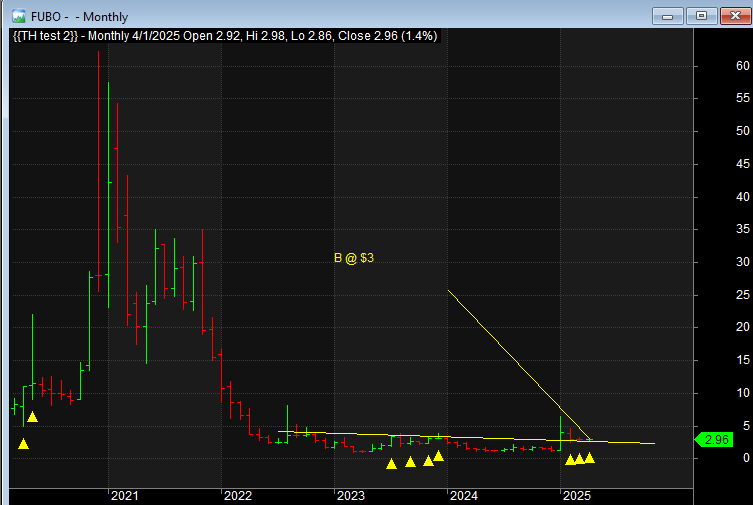Click the '{{TH test 2}}' chart title text
Image resolution: width=753 pixels, height=505 pixels.
click(45, 36)
